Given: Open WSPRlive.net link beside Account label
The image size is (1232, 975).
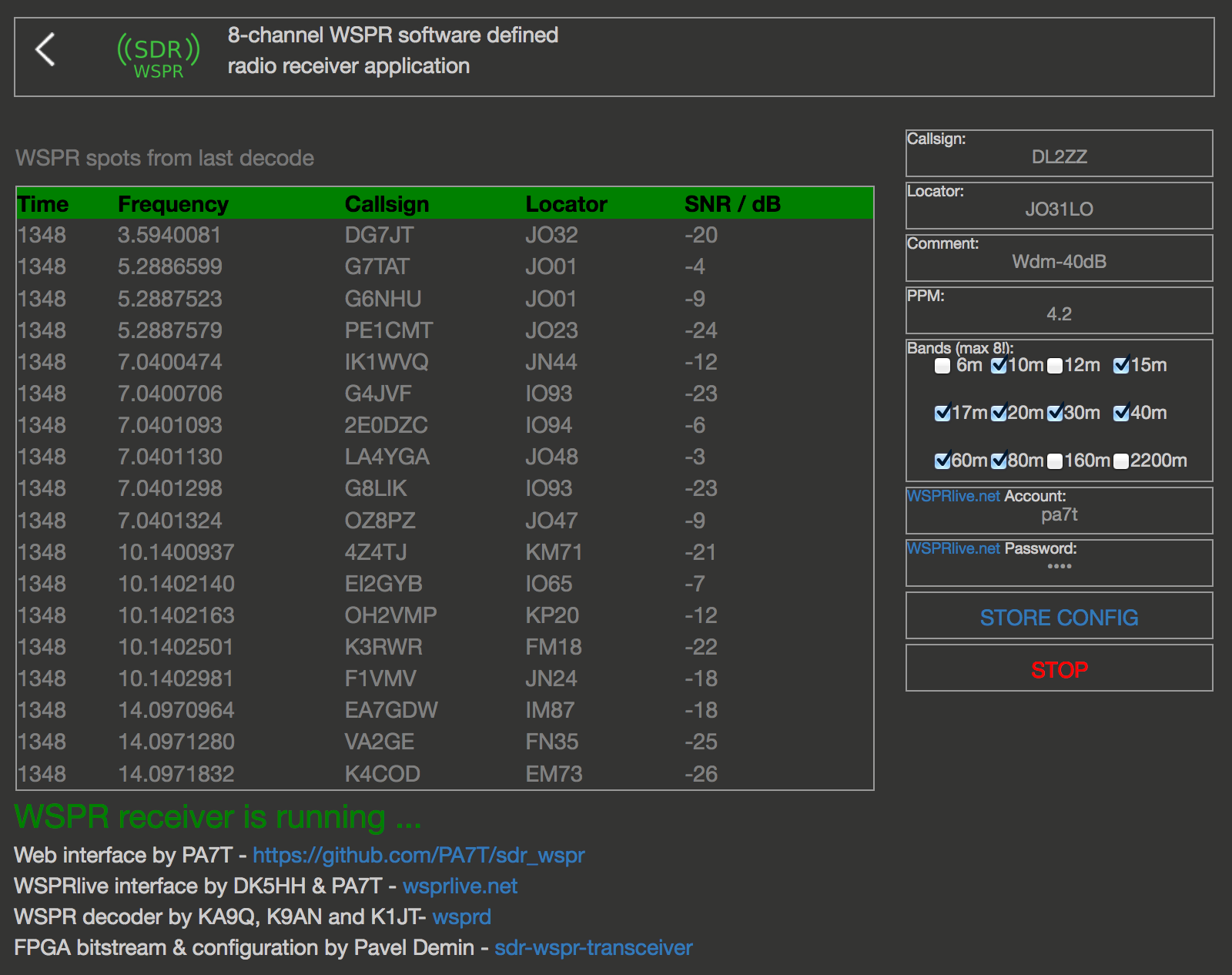Looking at the screenshot, I should tap(954, 496).
